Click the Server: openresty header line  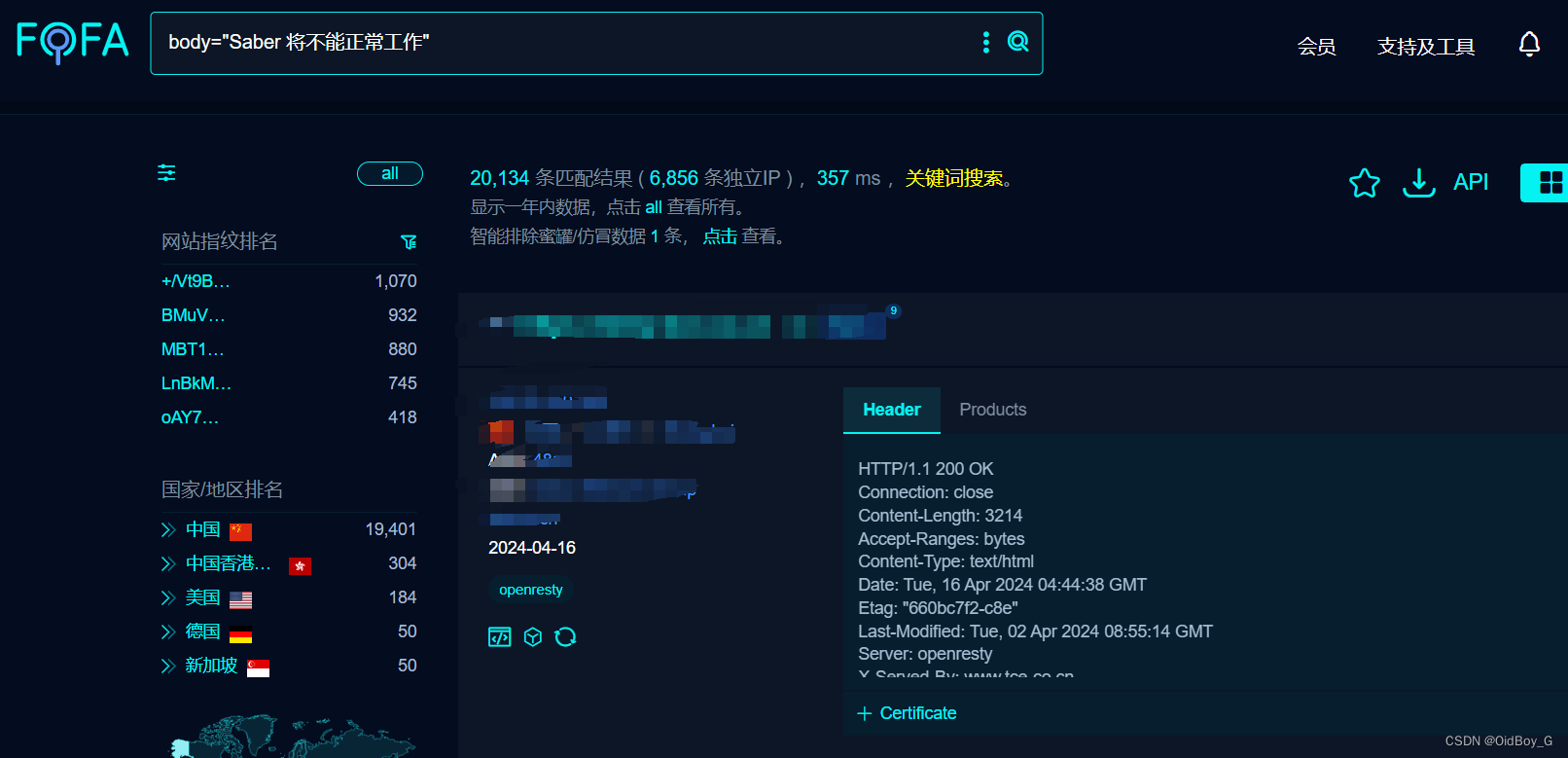(x=925, y=654)
